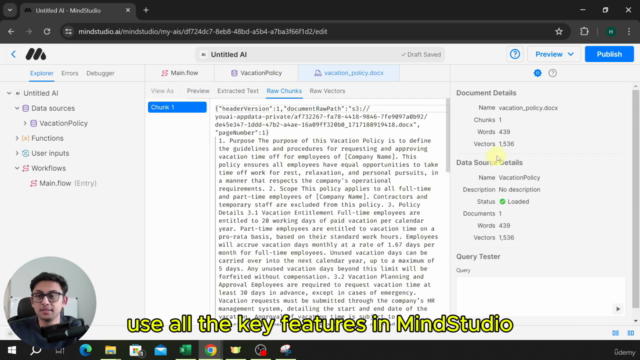Open the browser tab search dropdown

[x=10, y=10]
